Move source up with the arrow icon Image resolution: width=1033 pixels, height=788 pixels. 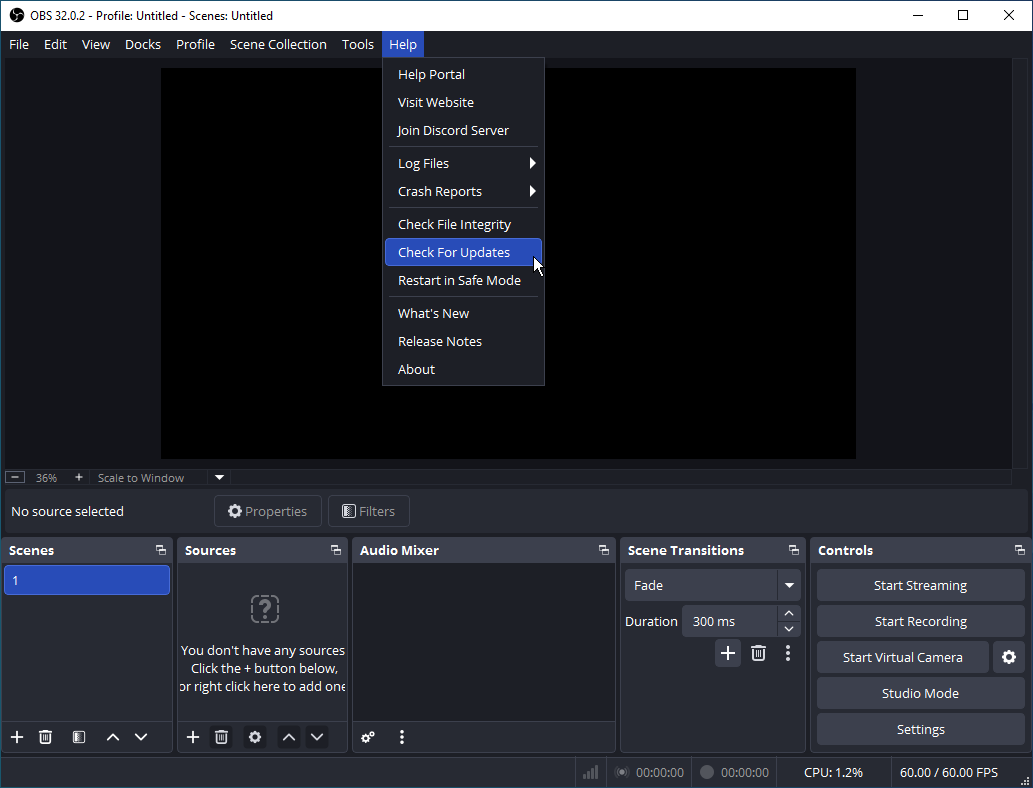(x=288, y=737)
